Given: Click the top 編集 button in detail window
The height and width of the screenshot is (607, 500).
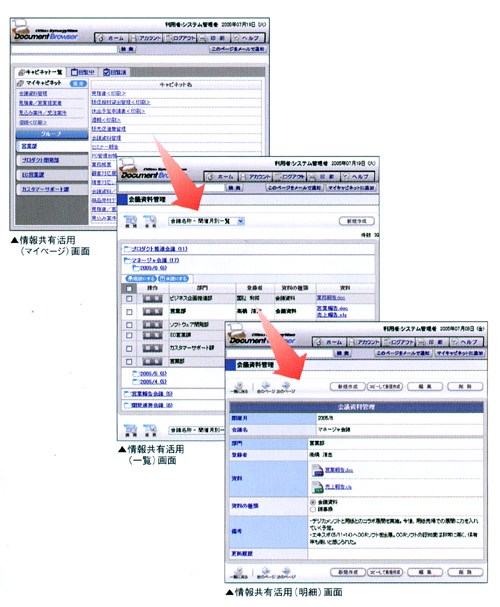Looking at the screenshot, I should click(425, 386).
